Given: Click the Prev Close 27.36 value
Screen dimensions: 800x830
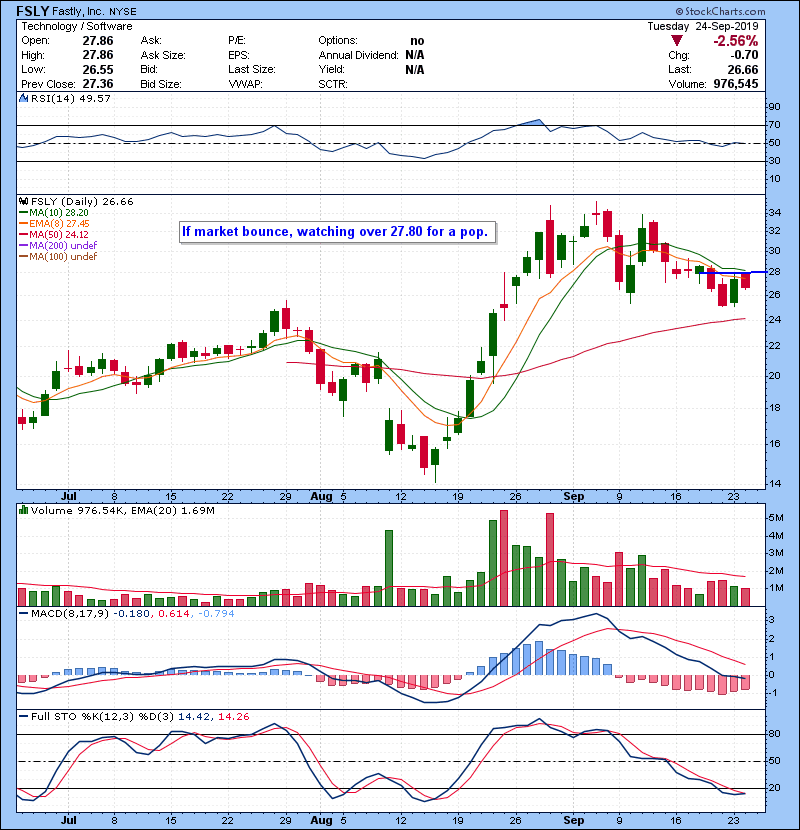Looking at the screenshot, I should click(x=98, y=84).
